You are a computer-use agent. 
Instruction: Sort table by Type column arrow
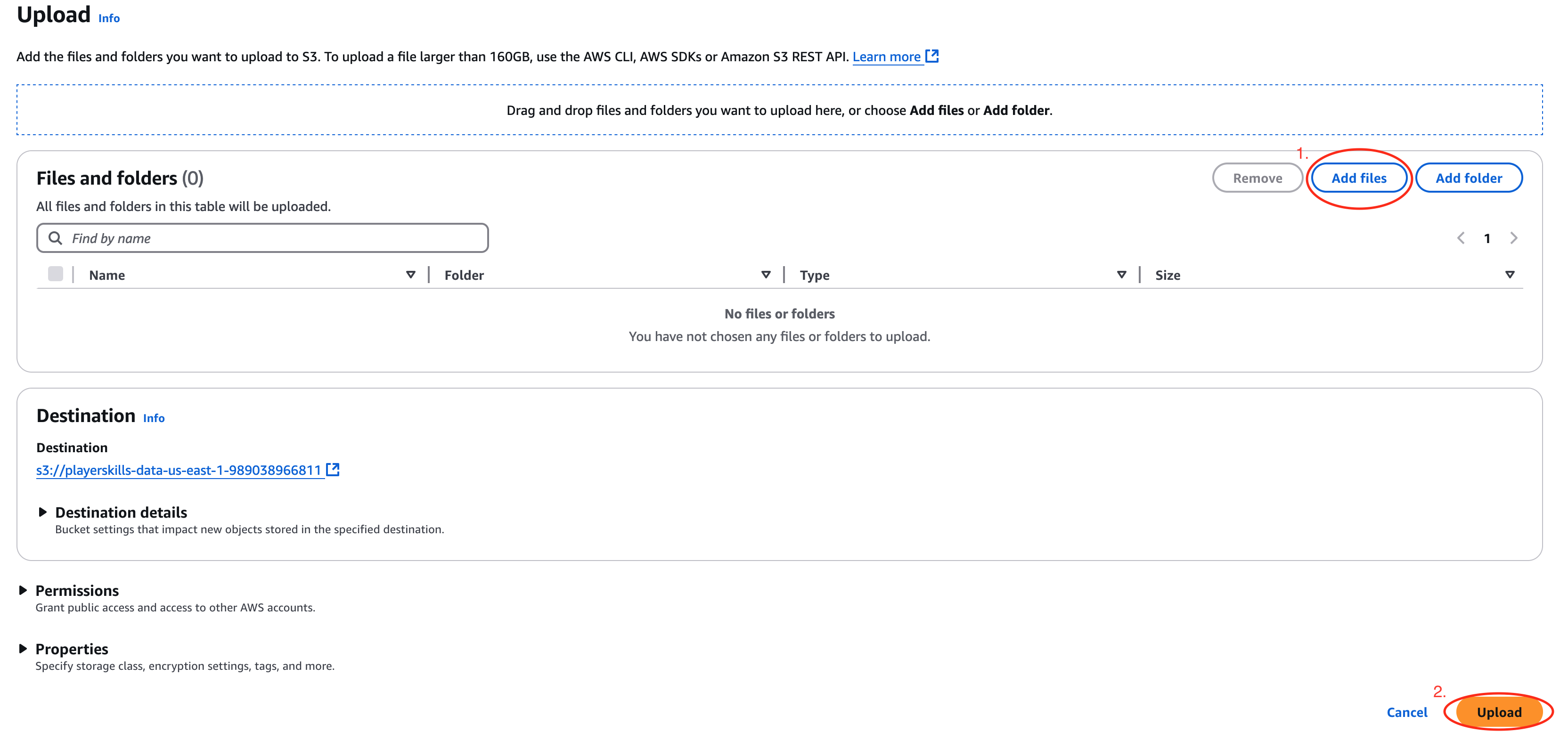coord(1121,275)
